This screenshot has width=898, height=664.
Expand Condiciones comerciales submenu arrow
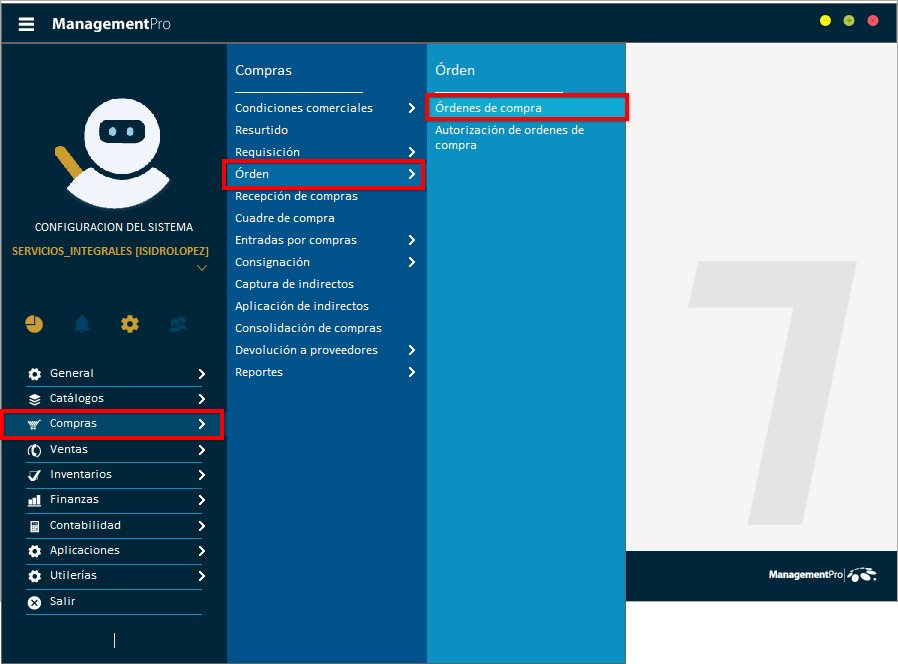(412, 108)
